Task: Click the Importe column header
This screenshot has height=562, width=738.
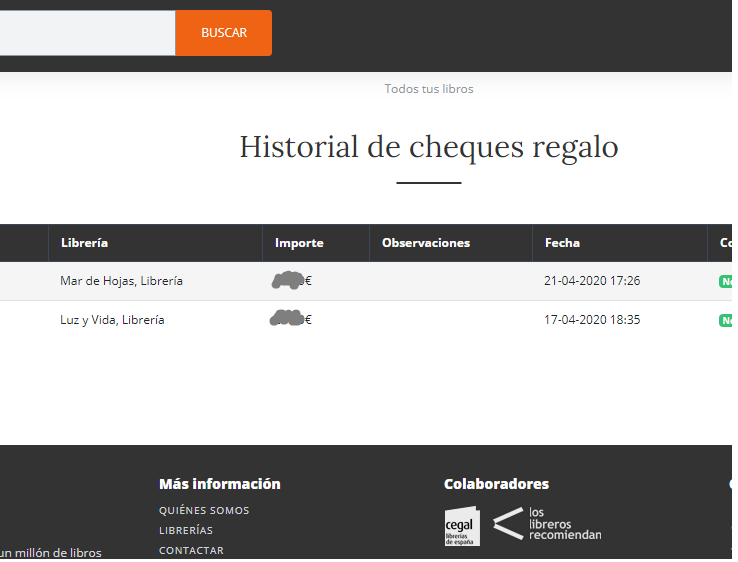Action: click(316, 243)
